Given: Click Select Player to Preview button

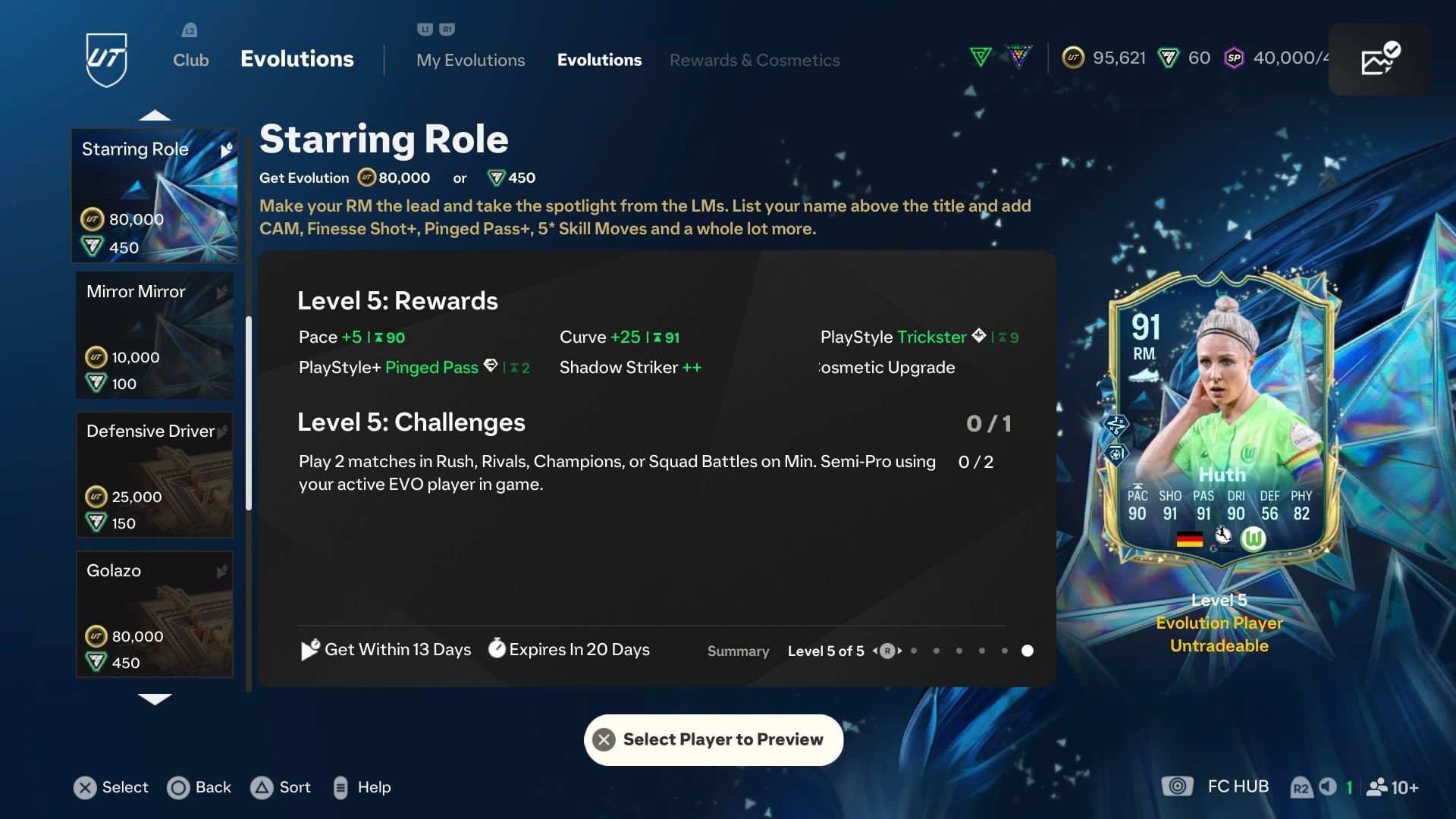Looking at the screenshot, I should [714, 739].
